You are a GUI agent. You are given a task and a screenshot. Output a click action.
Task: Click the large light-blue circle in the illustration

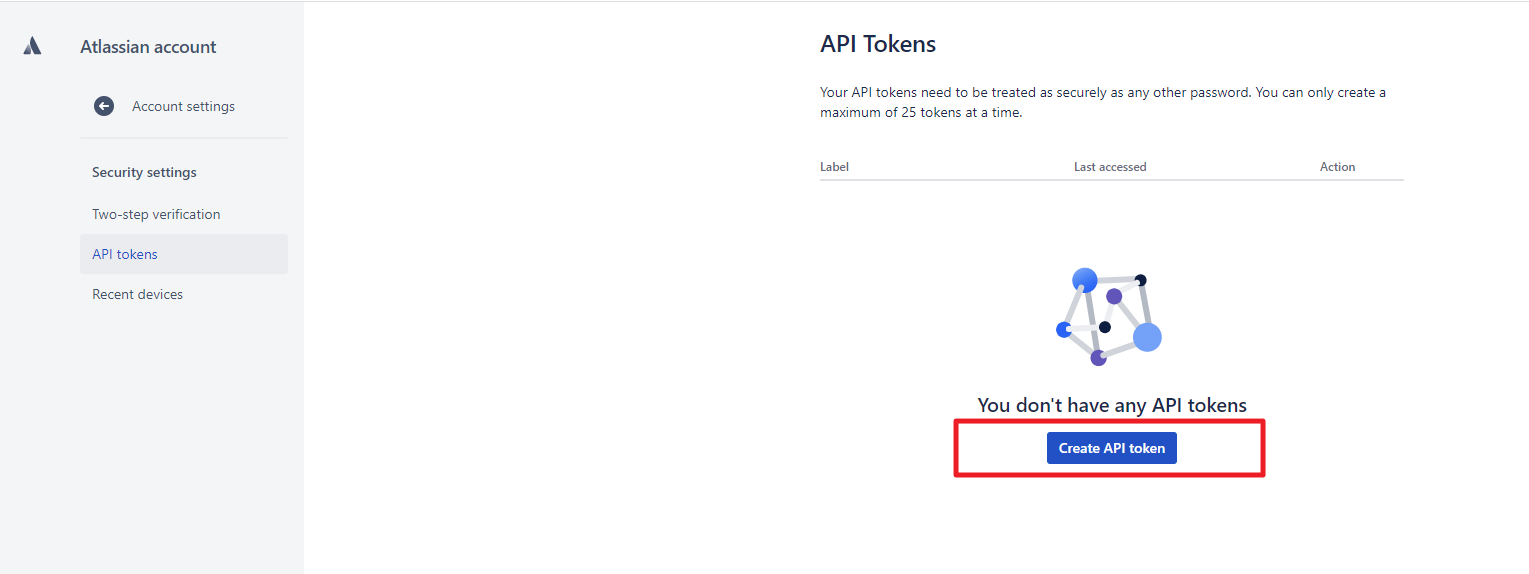(x=1147, y=337)
